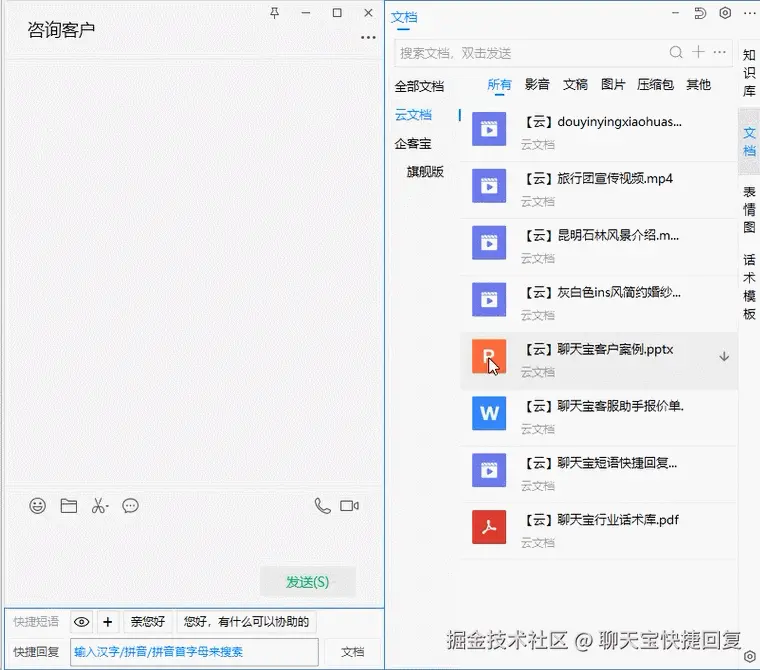The width and height of the screenshot is (760, 670).
Task: Select 旗舰版 under 企客宝
Action: coord(425,172)
